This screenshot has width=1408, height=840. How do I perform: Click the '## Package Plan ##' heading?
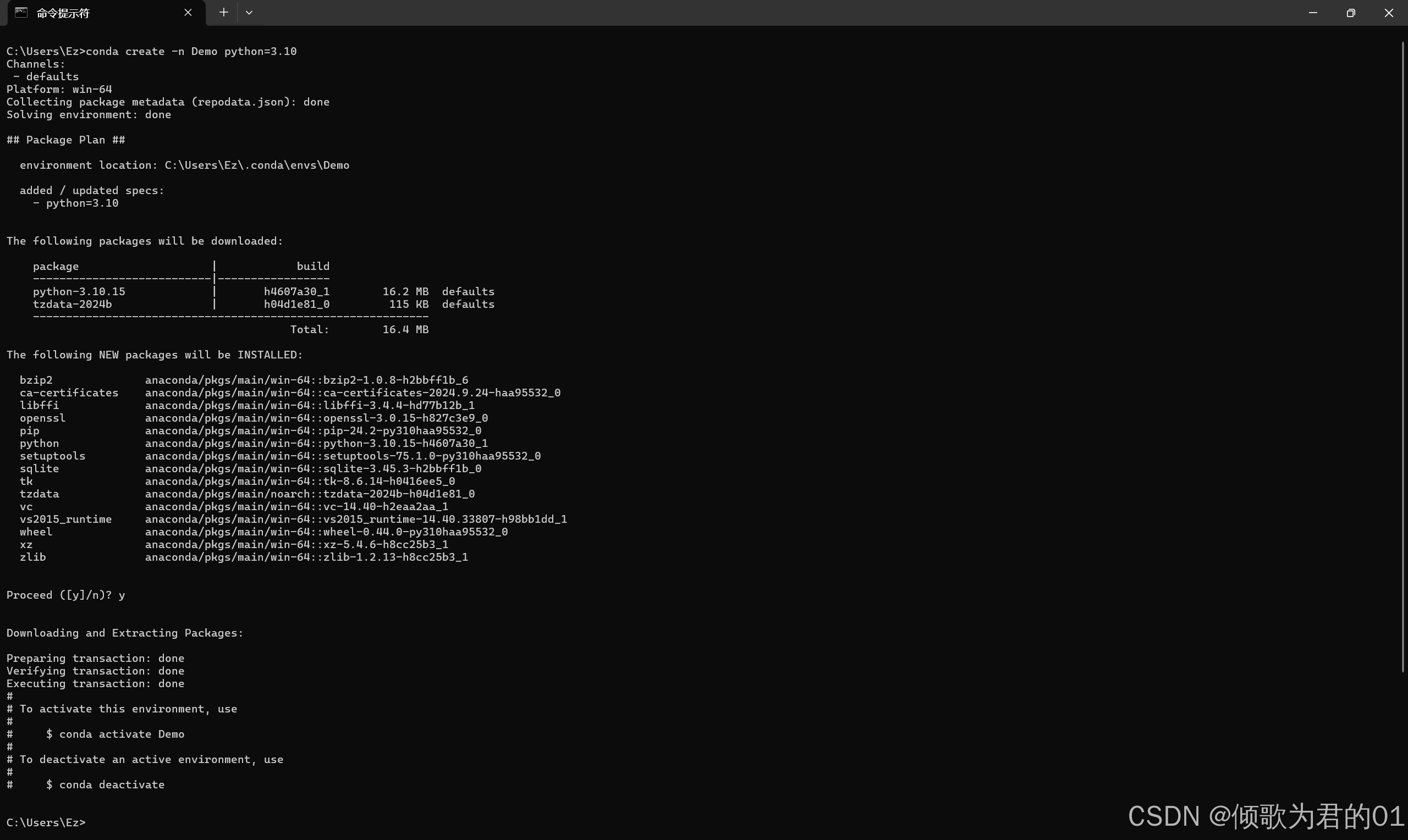click(x=65, y=140)
